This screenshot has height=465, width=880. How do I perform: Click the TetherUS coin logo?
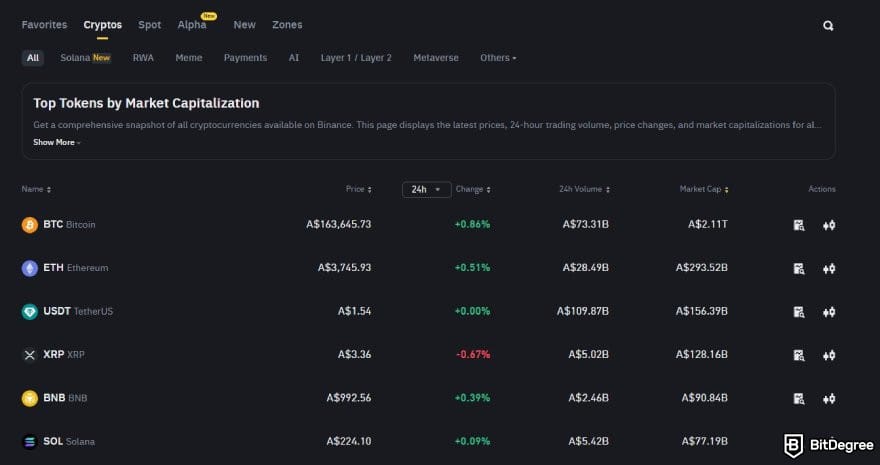(30, 311)
